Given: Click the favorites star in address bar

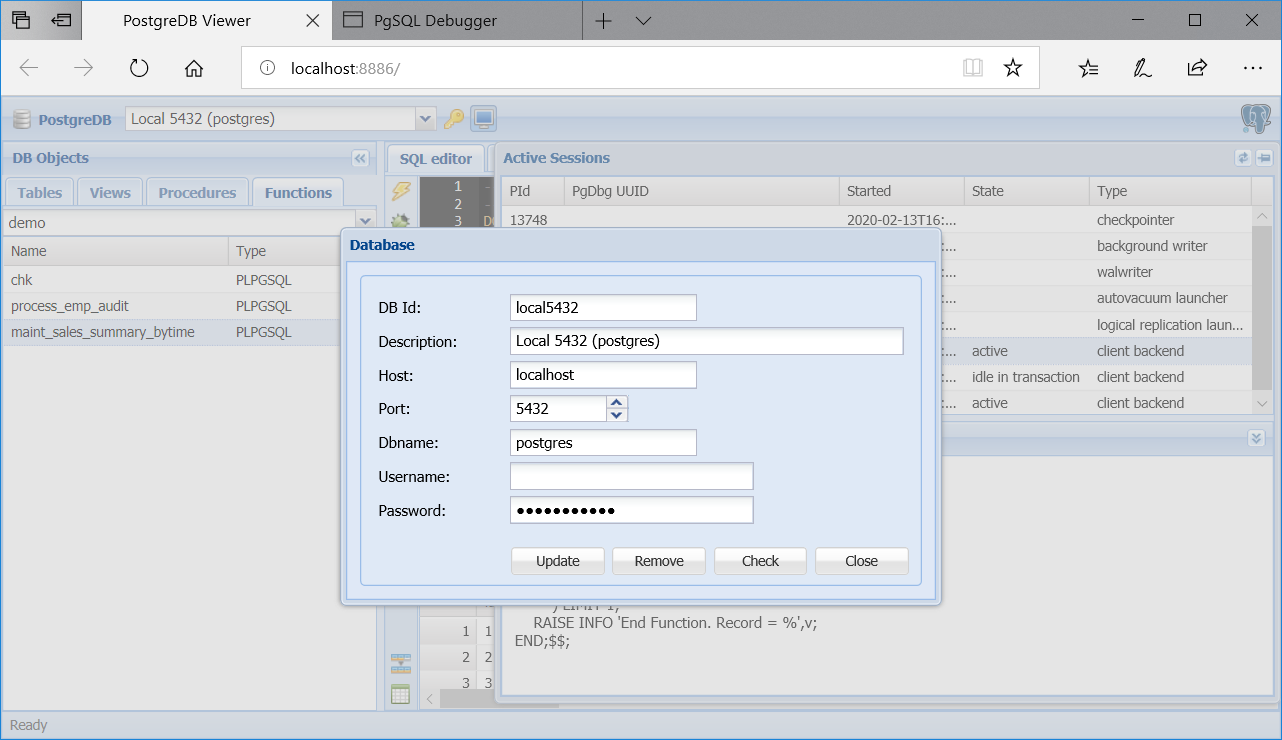Looking at the screenshot, I should (x=1013, y=68).
